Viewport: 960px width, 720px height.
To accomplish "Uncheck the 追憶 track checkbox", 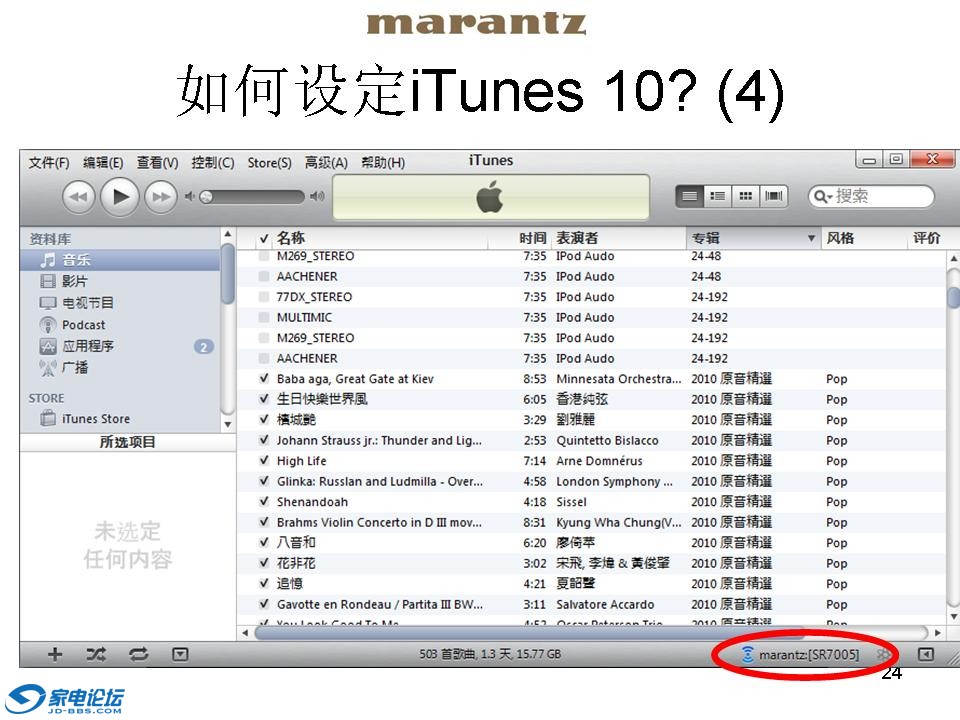I will 264,583.
